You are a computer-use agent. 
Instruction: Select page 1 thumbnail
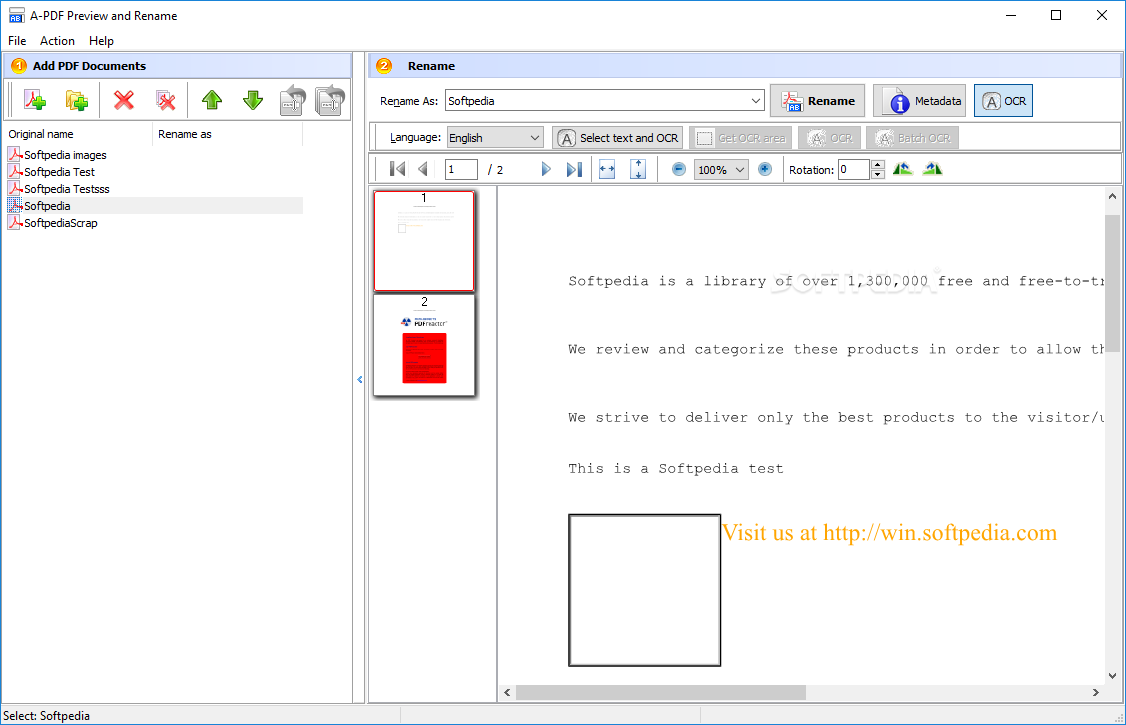point(424,240)
